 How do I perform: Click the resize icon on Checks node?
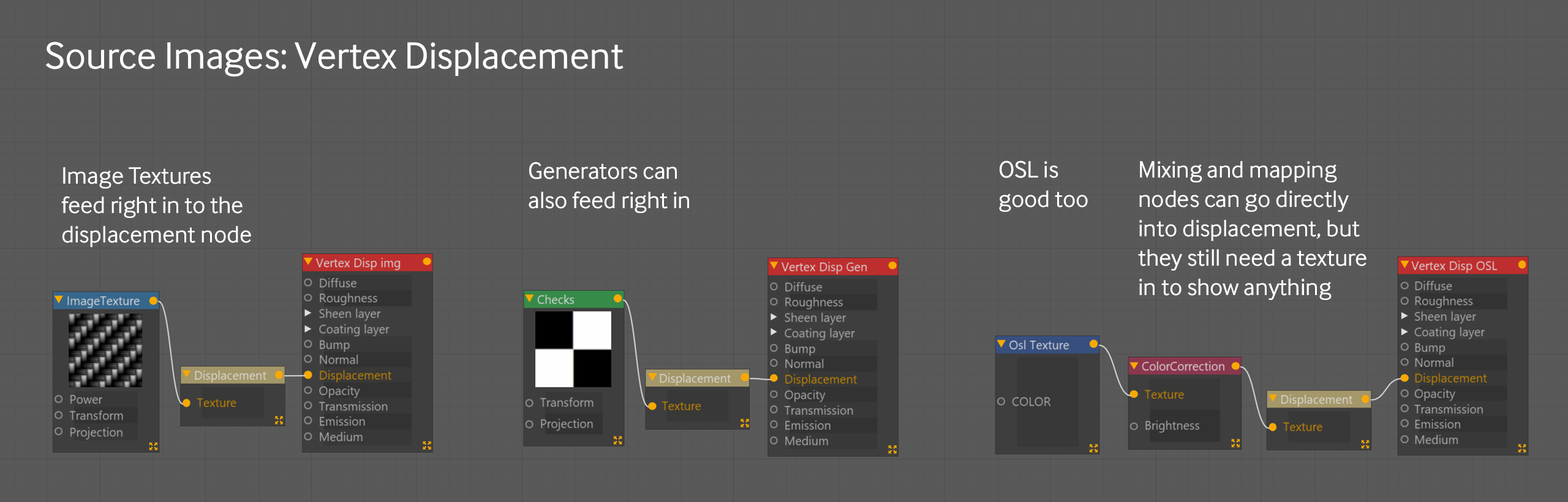pyautogui.click(x=617, y=440)
